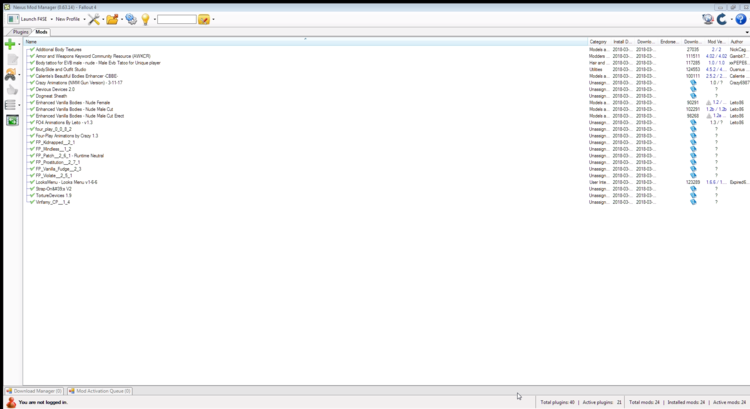Toggle the checkmark for BodySlide and Outfit Studio
The width and height of the screenshot is (750, 409).
[x=32, y=69]
